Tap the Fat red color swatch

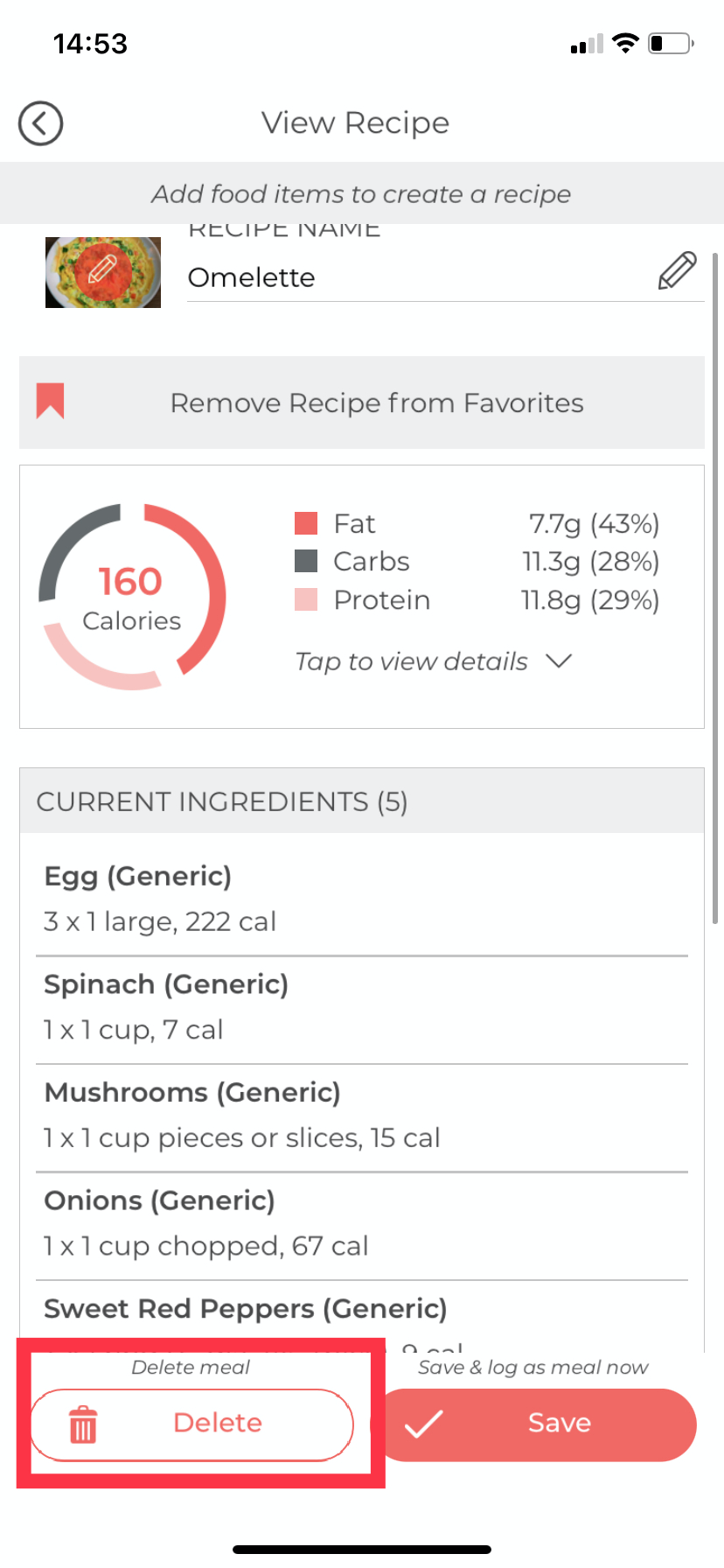(306, 523)
